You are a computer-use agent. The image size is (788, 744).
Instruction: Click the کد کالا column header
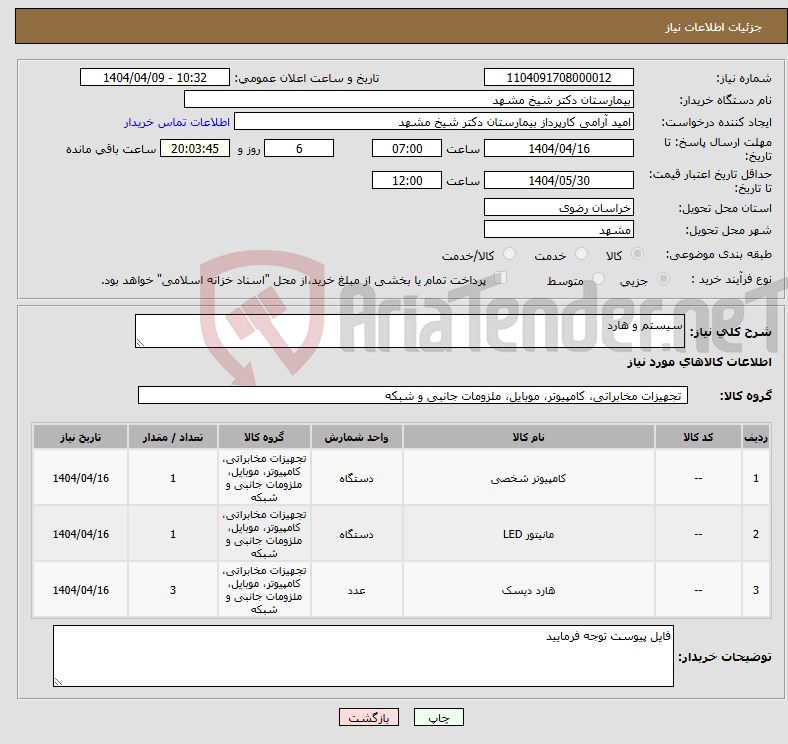tap(698, 437)
